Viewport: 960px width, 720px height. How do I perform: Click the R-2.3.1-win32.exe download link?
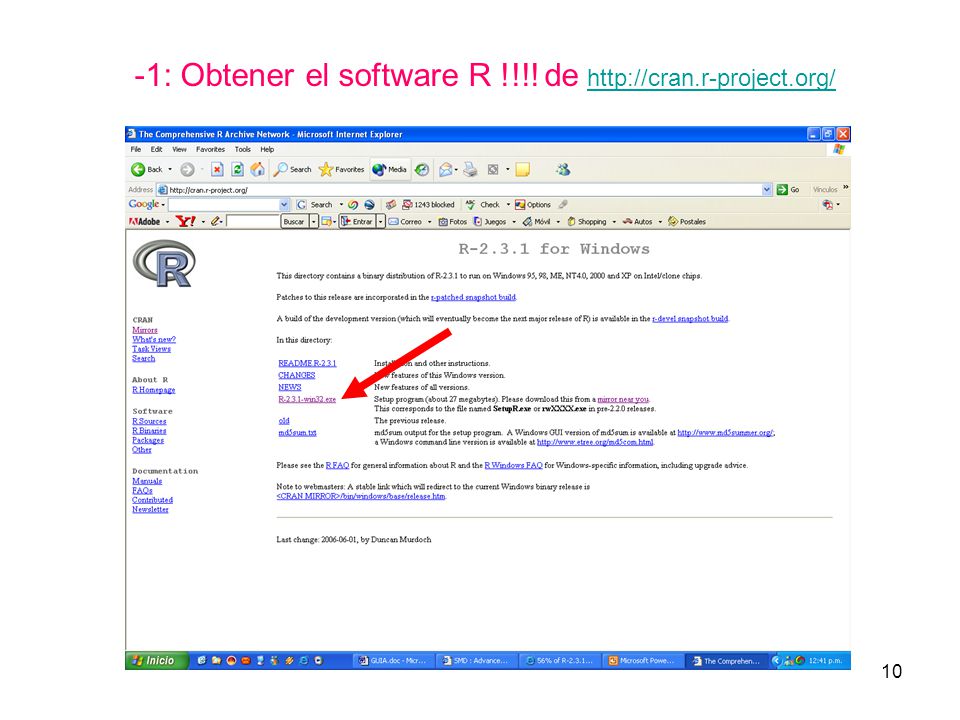pos(307,399)
